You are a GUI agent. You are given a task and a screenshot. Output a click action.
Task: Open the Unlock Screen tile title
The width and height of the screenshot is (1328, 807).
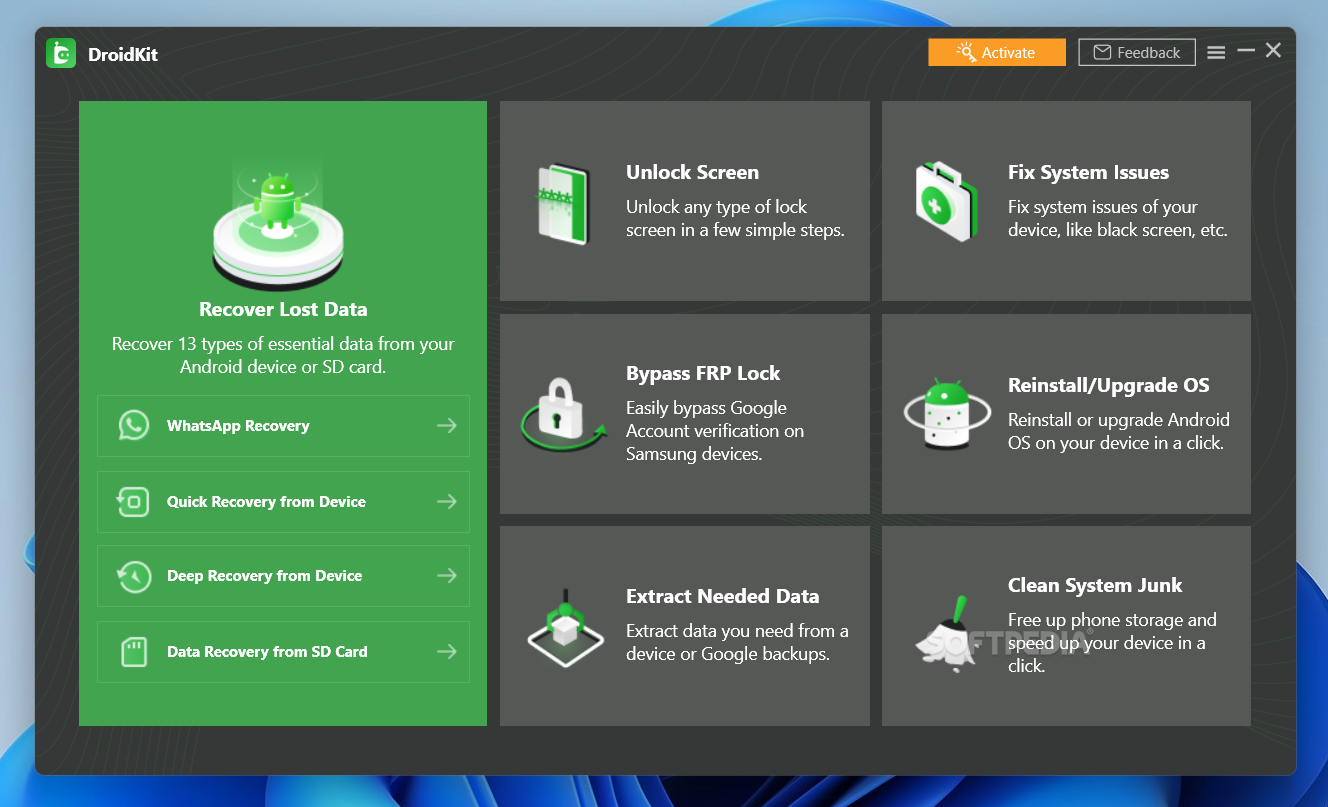coord(692,172)
